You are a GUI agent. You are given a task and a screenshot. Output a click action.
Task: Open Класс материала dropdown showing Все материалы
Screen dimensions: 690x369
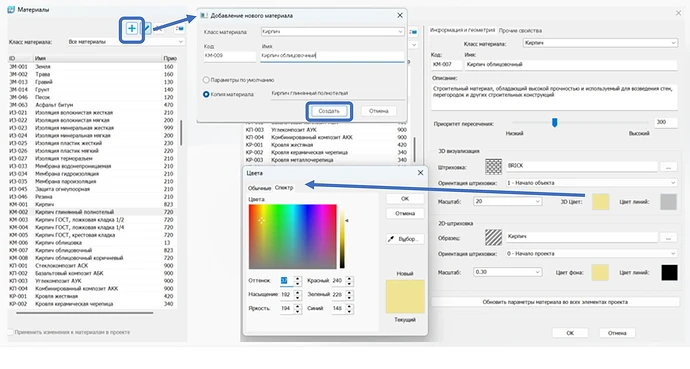[125, 42]
